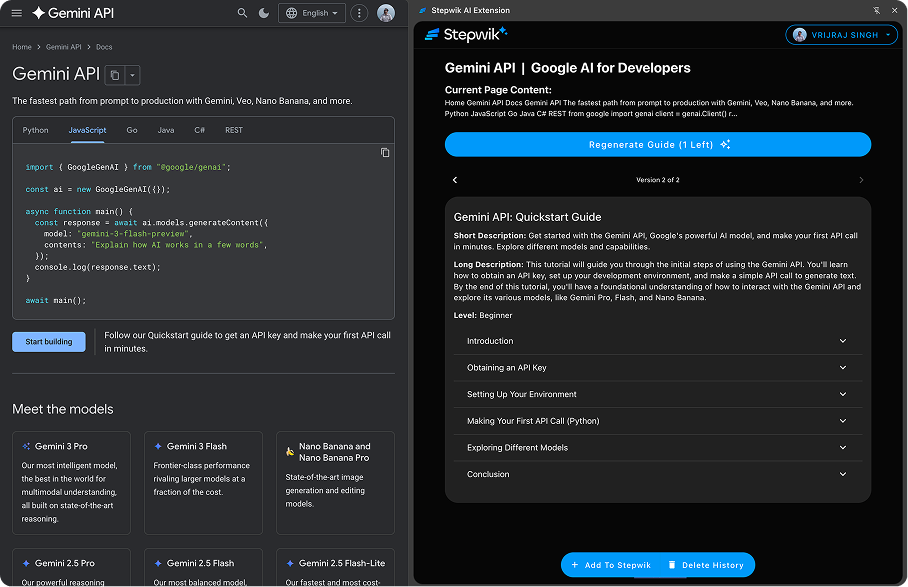Click 'Gemini API: Quickstart Guide' heading
Image resolution: width=908 pixels, height=587 pixels.
528,217
